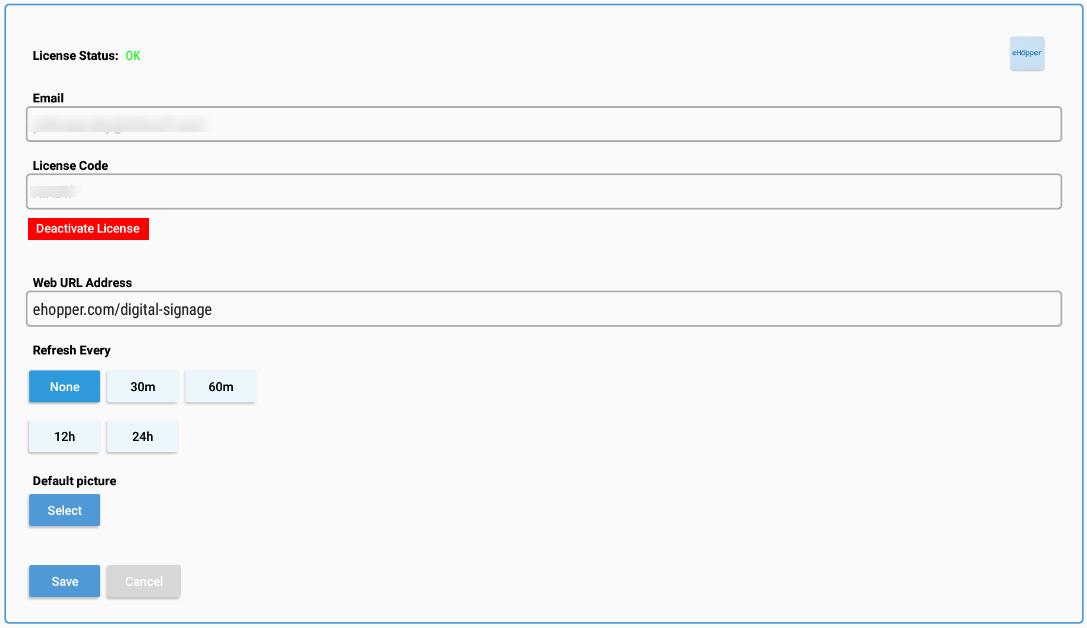Viewport: 1087px width, 628px height.
Task: Focus the Email input field
Action: point(544,124)
